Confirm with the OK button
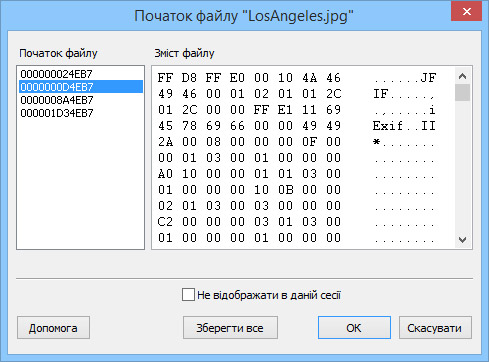Screen dimensions: 489x362 coord(354,328)
